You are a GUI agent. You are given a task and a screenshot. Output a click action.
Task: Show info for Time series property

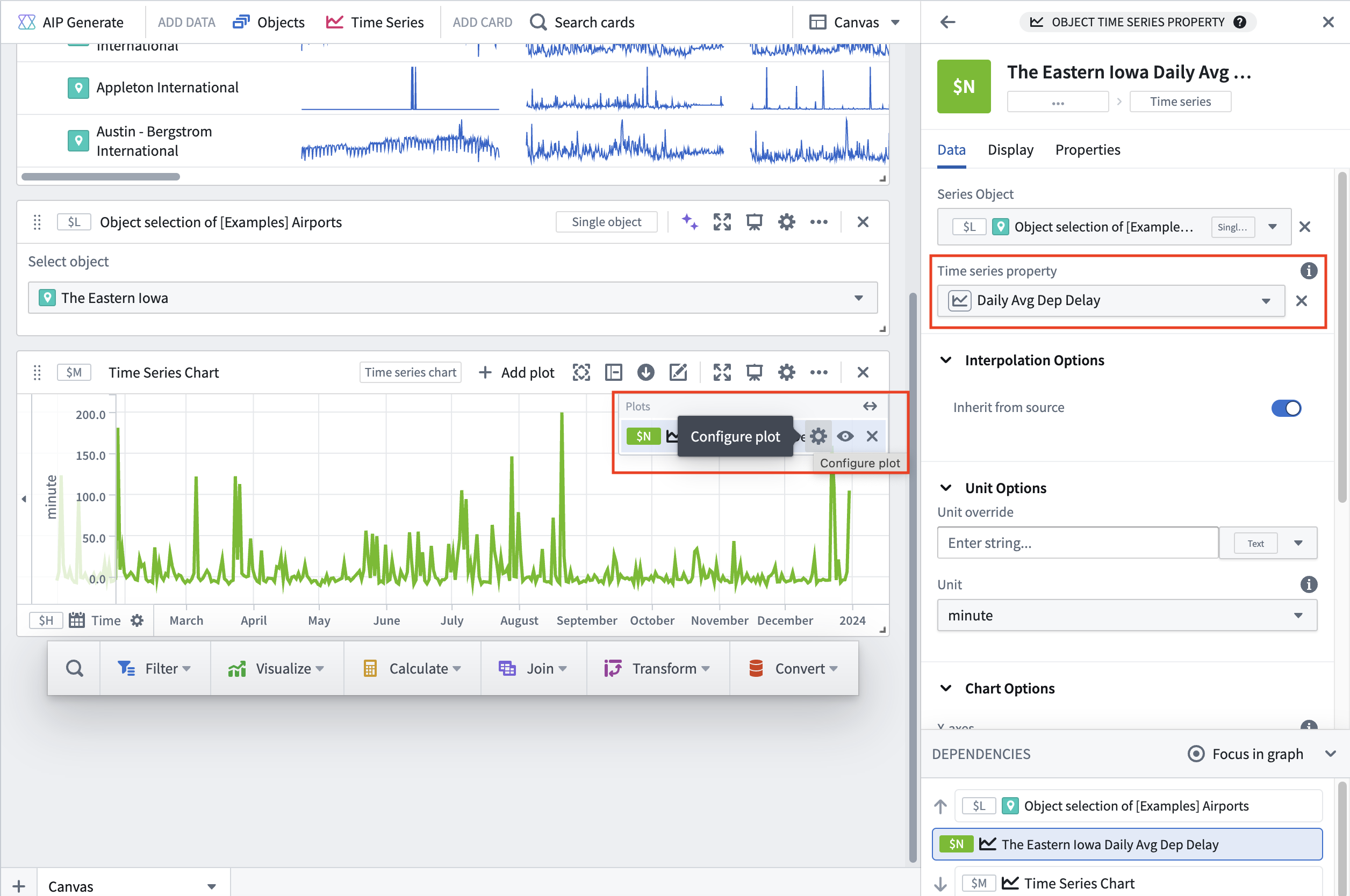[x=1308, y=271]
